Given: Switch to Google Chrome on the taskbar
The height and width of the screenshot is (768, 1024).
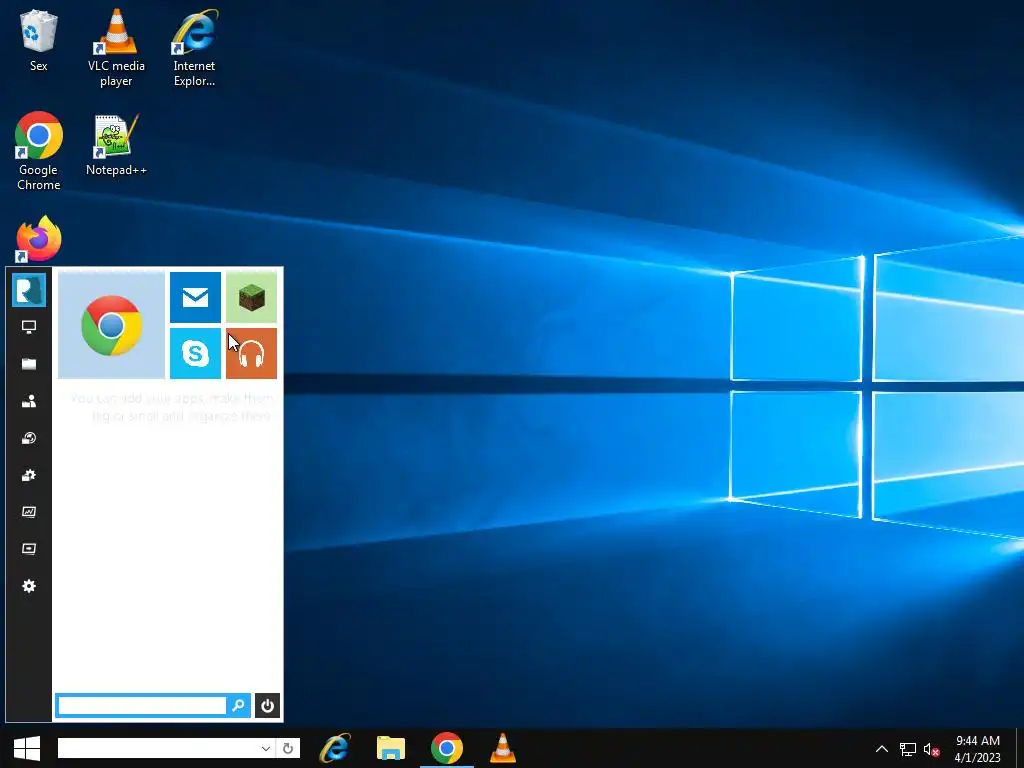Looking at the screenshot, I should (447, 748).
